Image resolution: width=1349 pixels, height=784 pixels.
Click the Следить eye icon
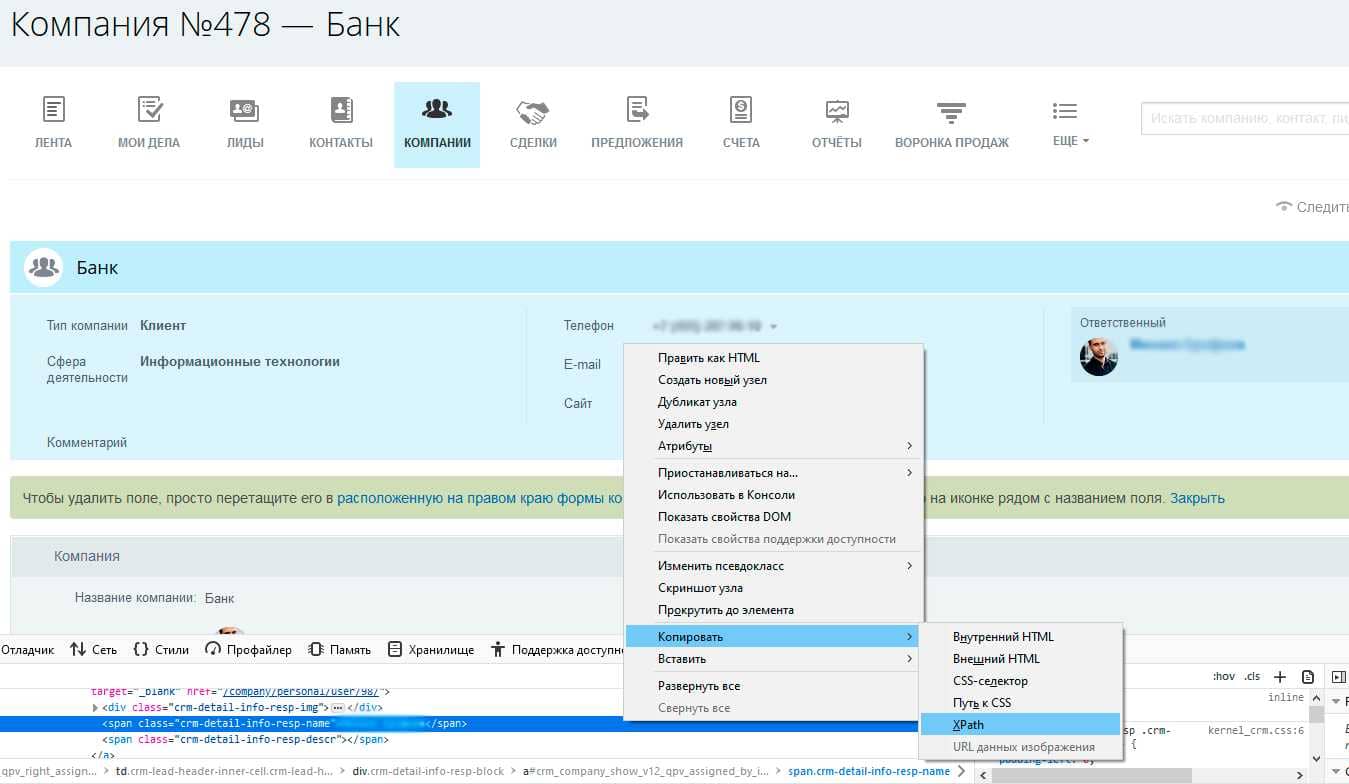coord(1284,207)
